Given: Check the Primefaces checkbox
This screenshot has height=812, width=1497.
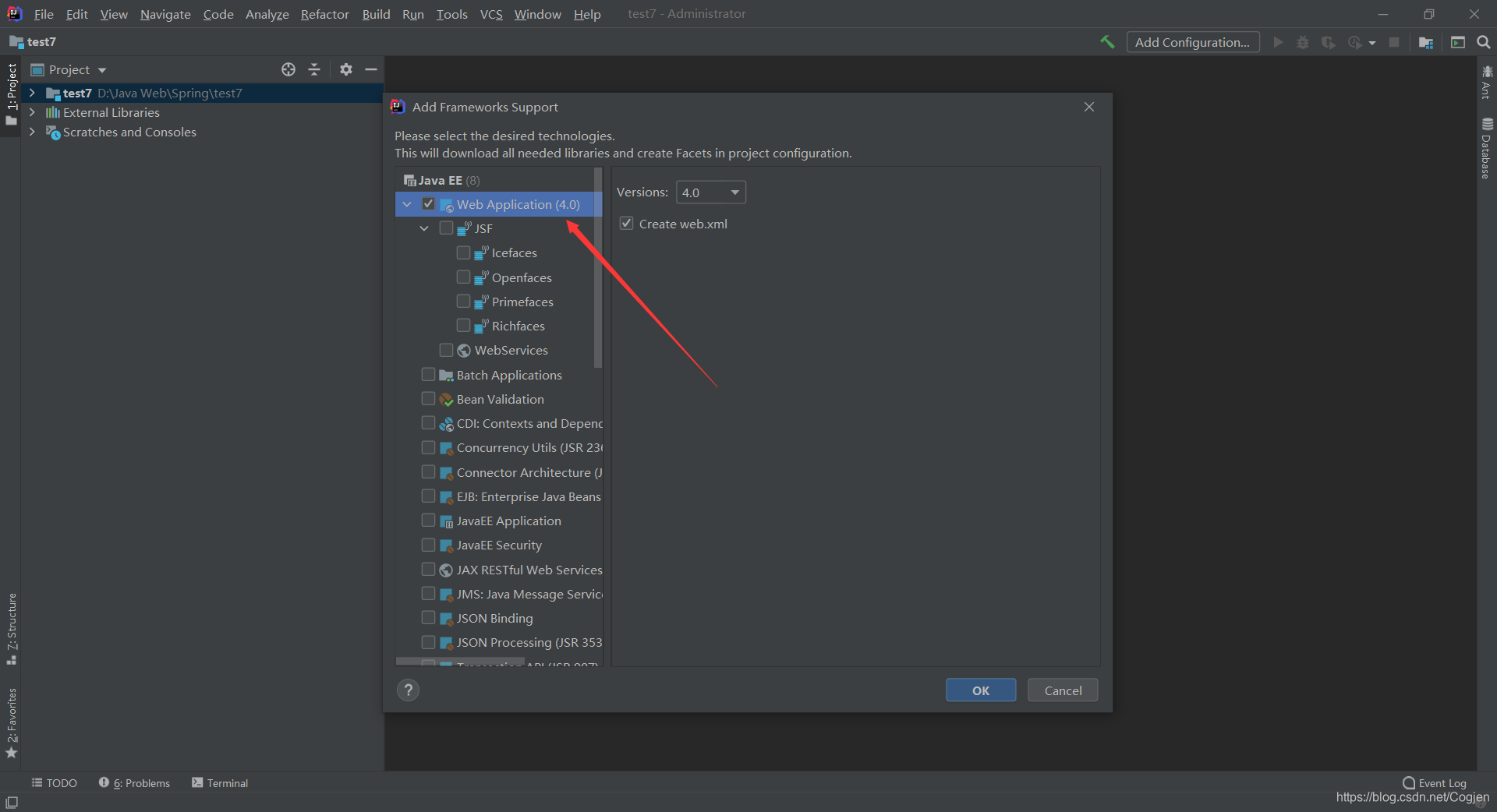Looking at the screenshot, I should pyautogui.click(x=463, y=301).
